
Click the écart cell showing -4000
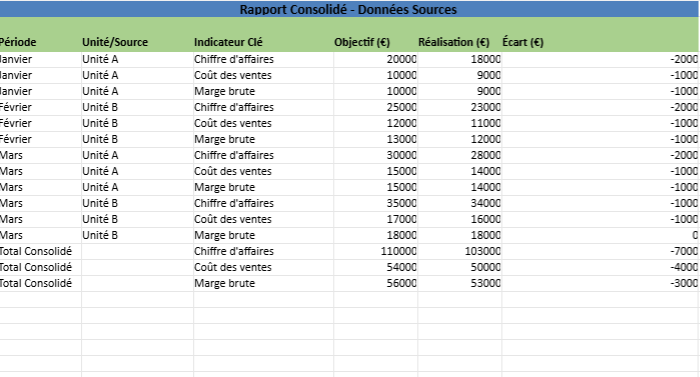[600, 268]
